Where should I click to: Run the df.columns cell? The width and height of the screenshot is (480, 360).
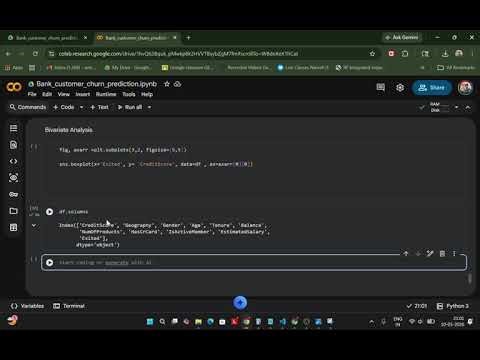point(49,212)
